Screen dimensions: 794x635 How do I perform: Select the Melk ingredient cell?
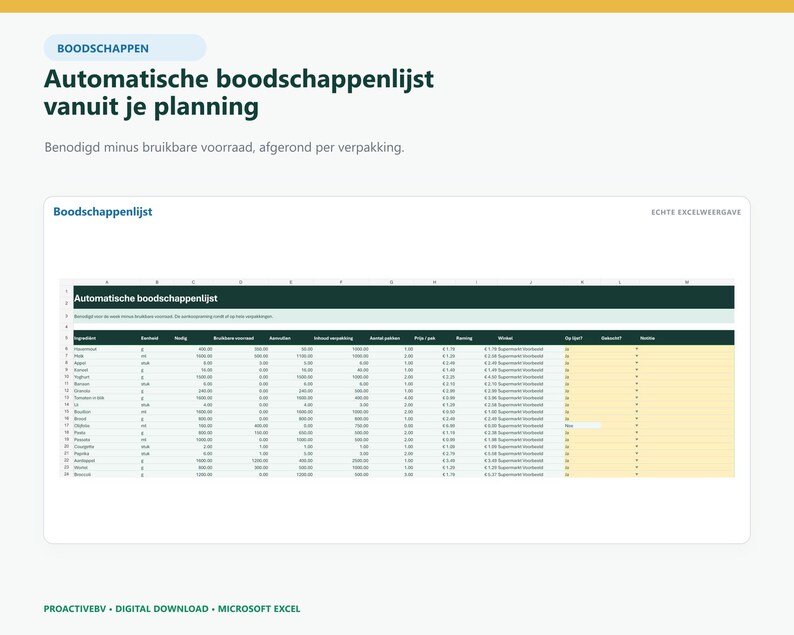coord(106,356)
